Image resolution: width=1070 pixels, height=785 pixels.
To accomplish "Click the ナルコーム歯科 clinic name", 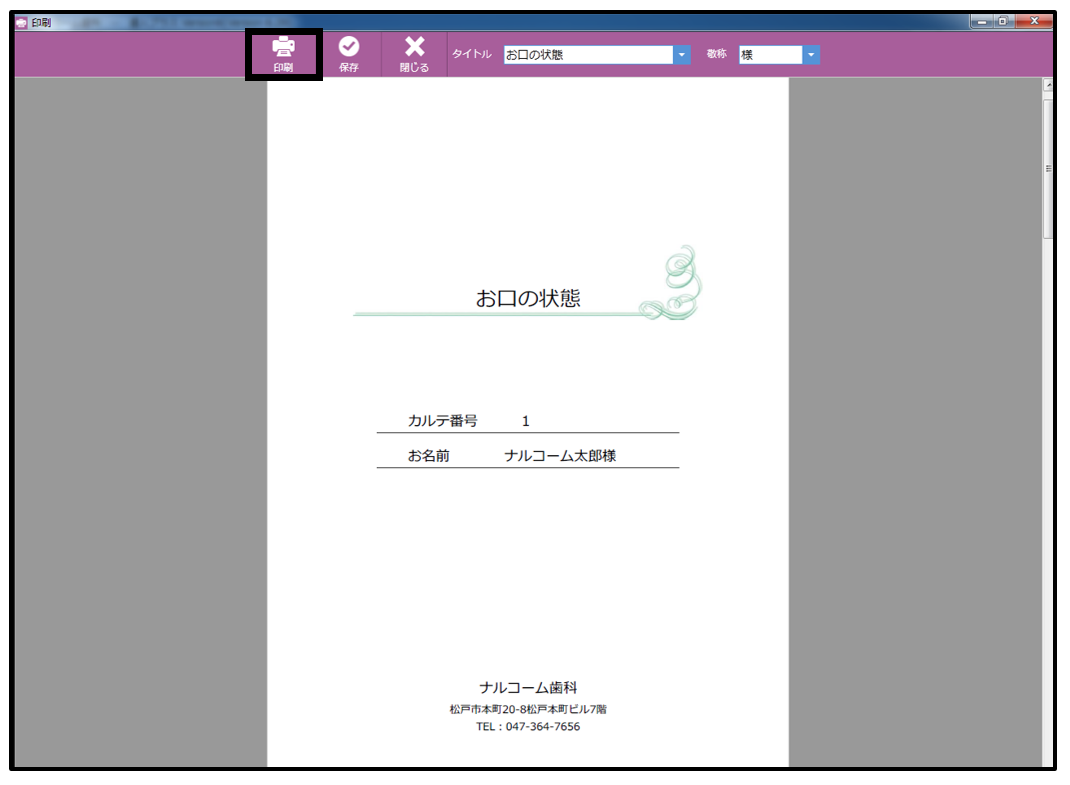I will point(528,687).
